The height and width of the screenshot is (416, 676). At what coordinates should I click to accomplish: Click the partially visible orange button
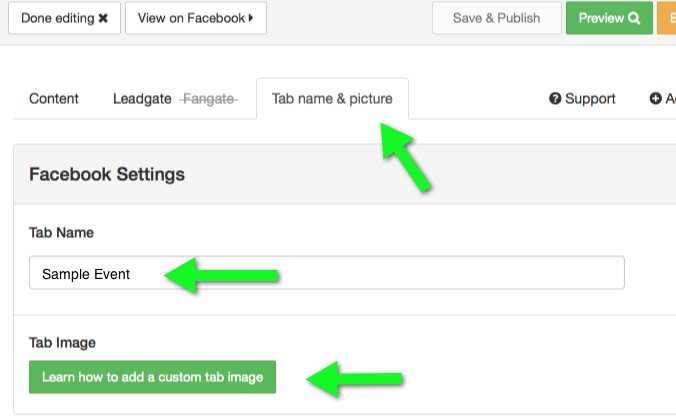667,18
